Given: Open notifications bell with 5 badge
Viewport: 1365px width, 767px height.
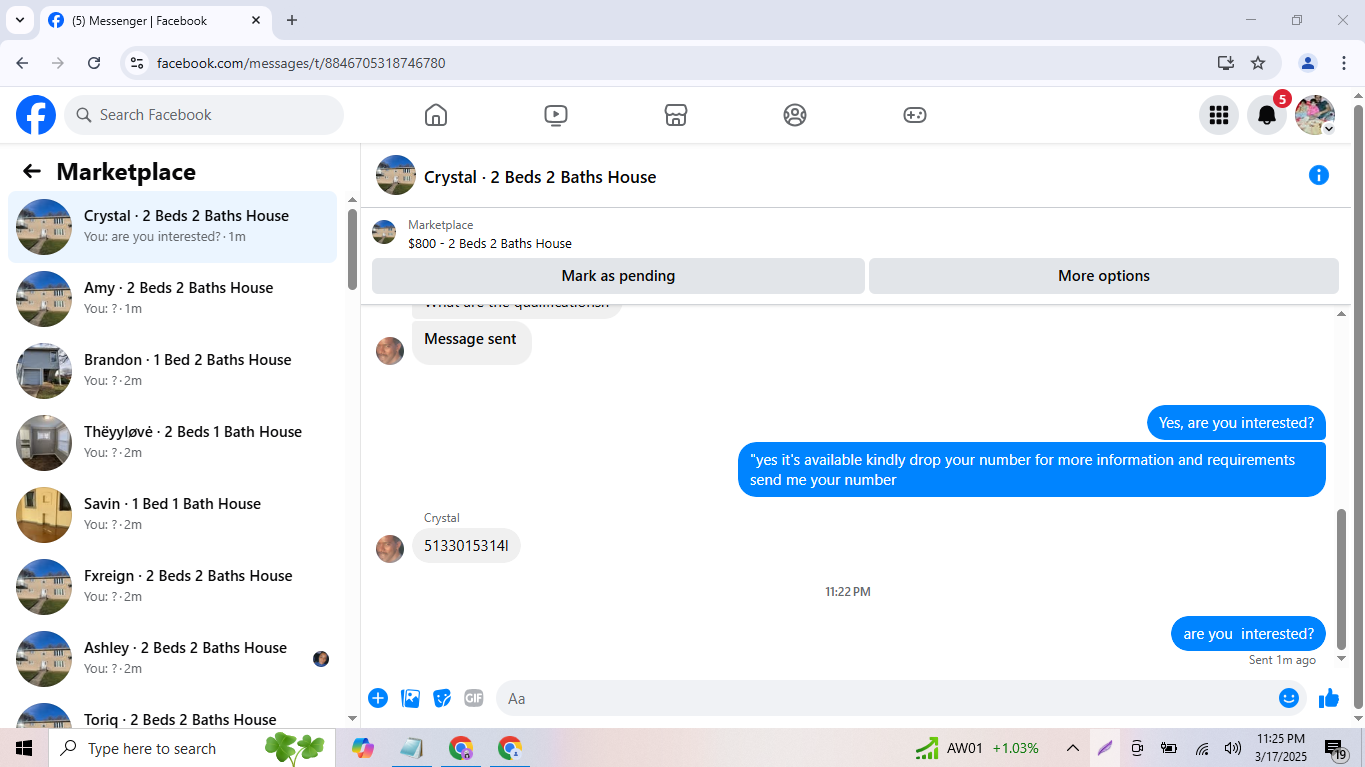Looking at the screenshot, I should pos(1267,115).
